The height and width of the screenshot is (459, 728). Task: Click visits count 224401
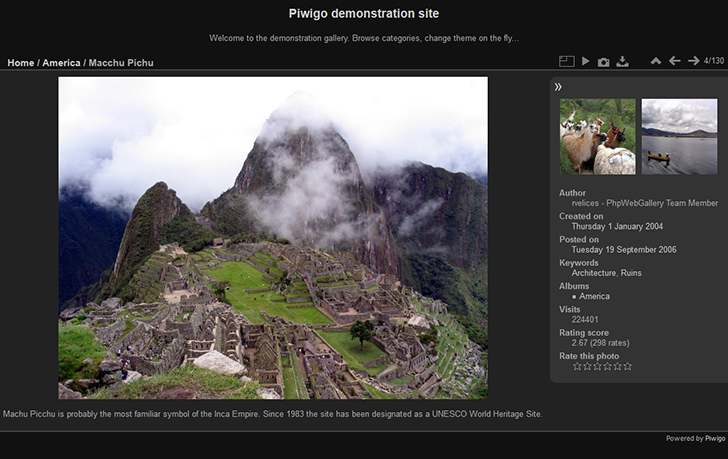[x=585, y=319]
